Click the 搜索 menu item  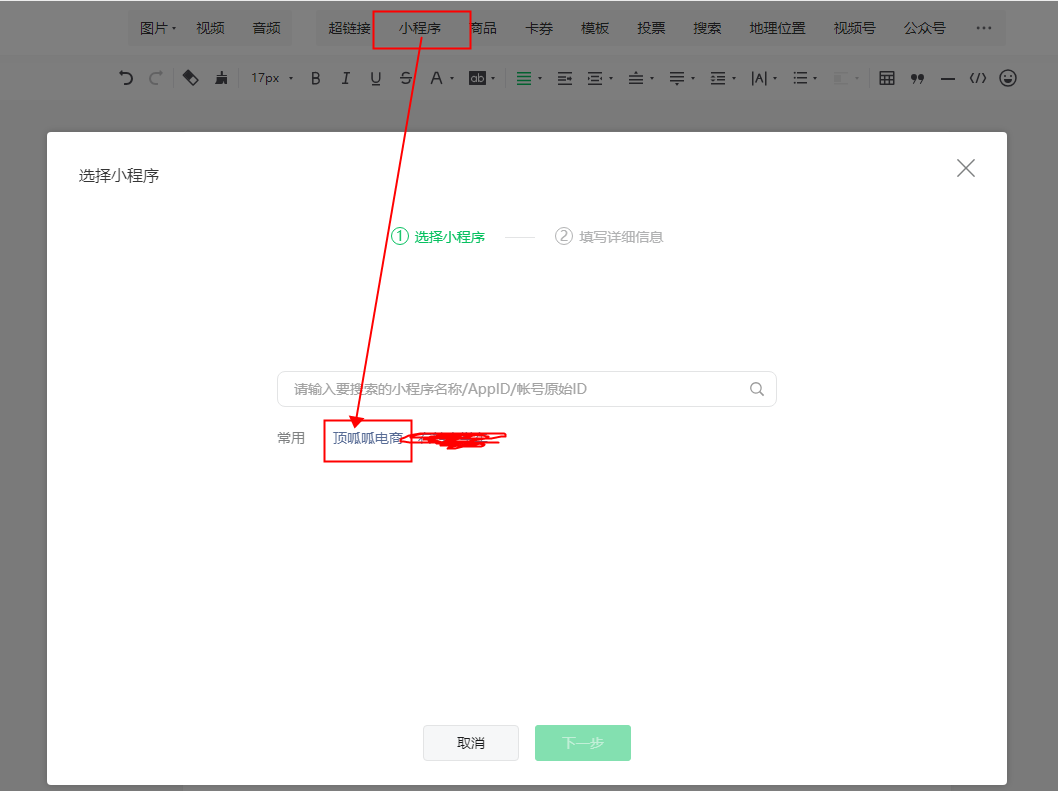(x=707, y=28)
